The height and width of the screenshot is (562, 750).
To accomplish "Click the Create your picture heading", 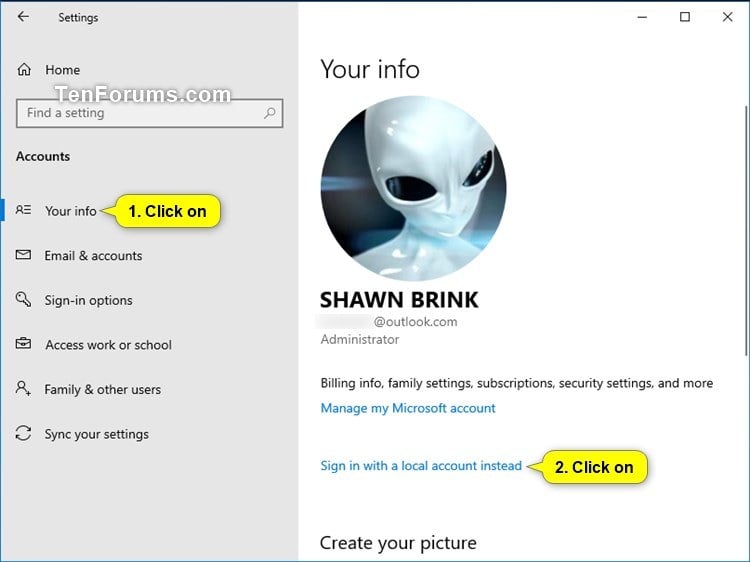I will (398, 543).
